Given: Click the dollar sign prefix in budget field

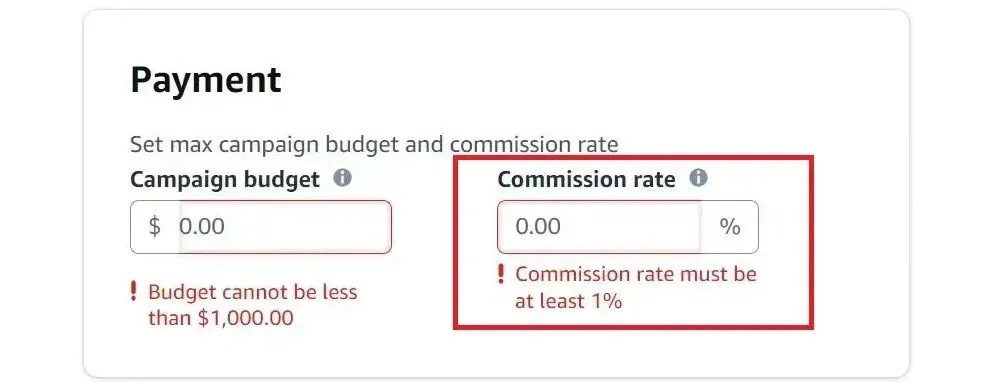Looking at the screenshot, I should (x=155, y=227).
